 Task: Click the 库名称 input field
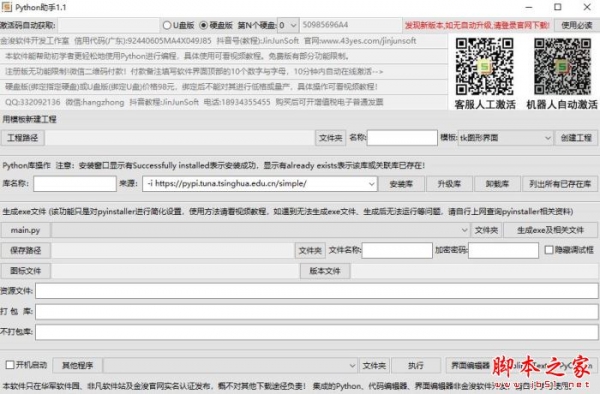point(75,184)
